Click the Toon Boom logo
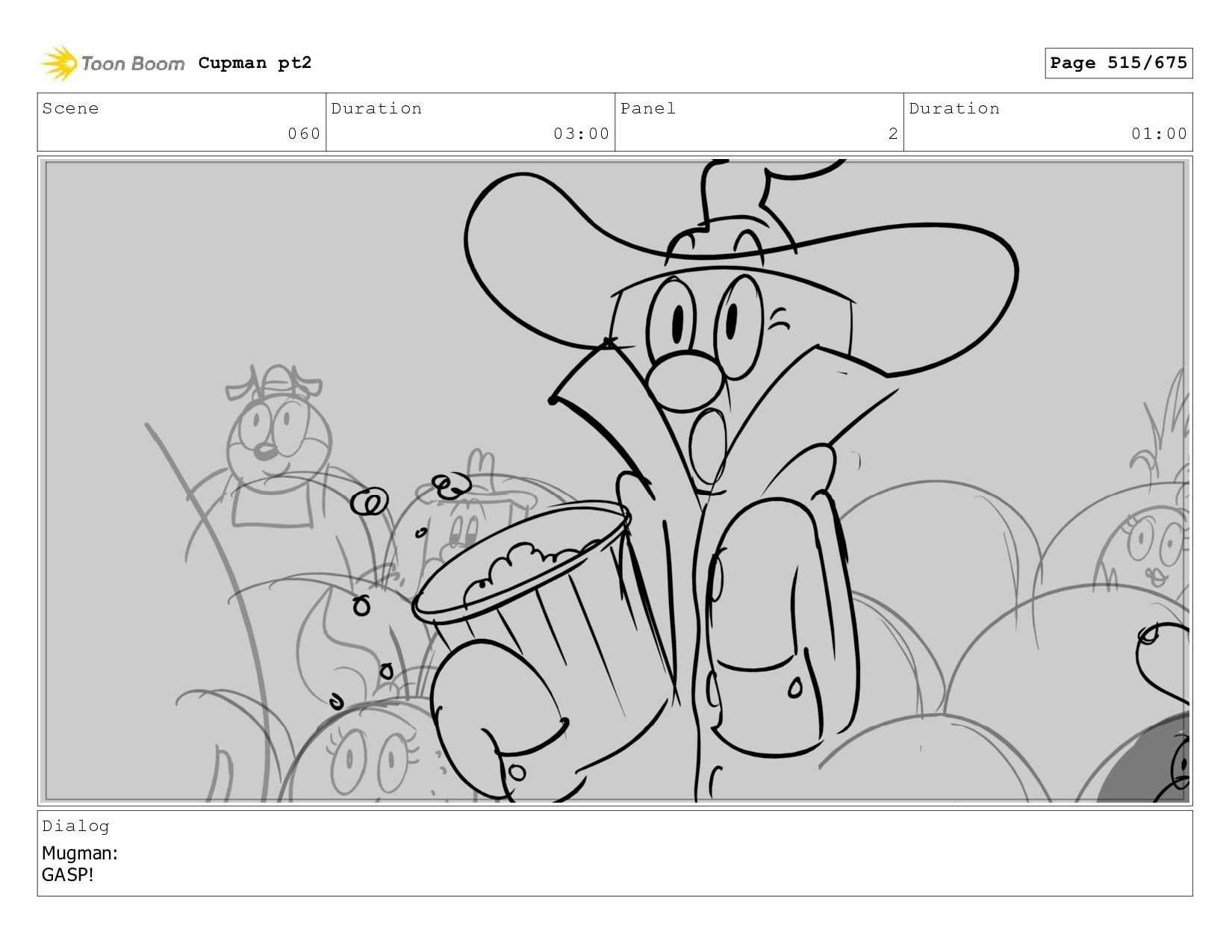This screenshot has height=952, width=1232. click(x=112, y=63)
